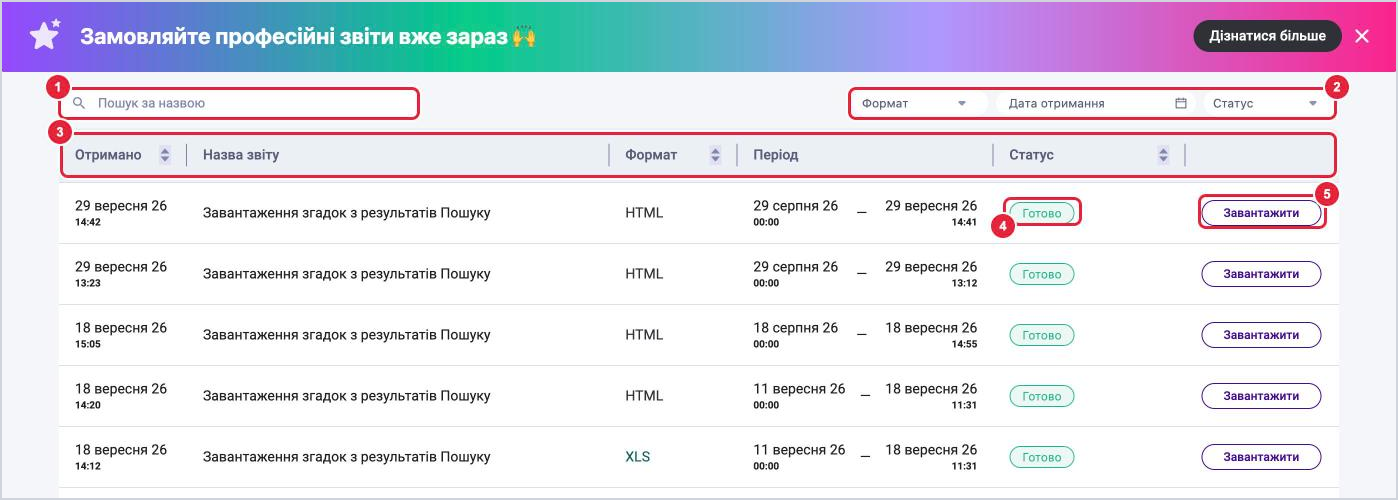The image size is (1398, 500).
Task: Click HTML format in the 14:20 row
Action: click(x=644, y=396)
